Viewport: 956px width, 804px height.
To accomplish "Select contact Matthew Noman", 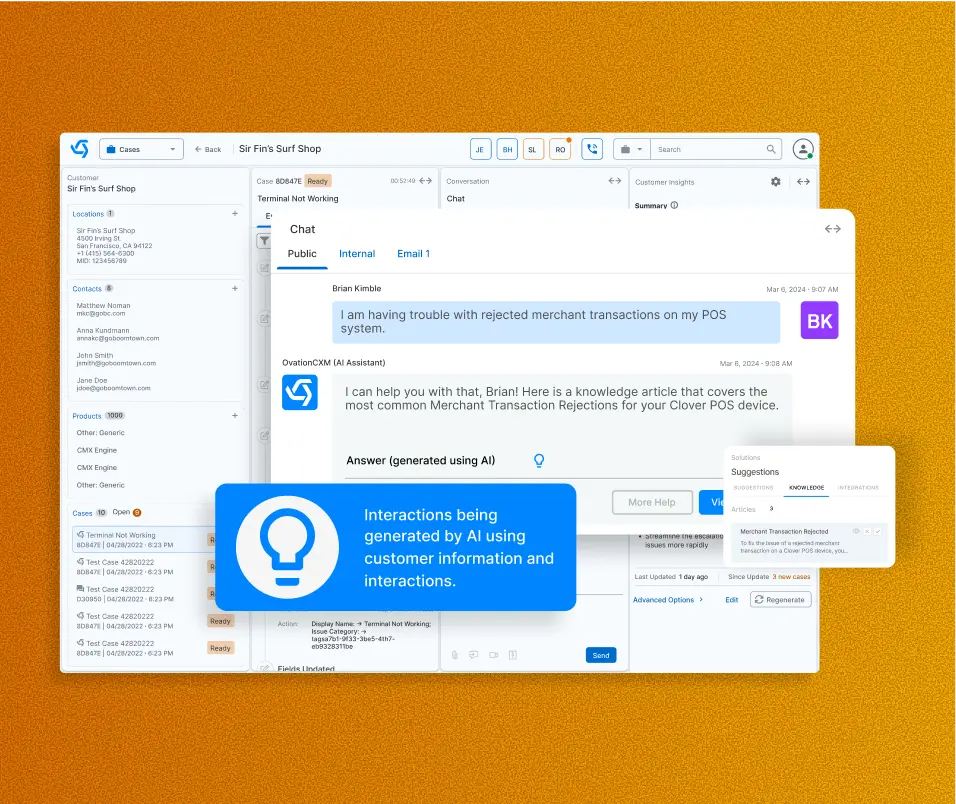I will 103,309.
